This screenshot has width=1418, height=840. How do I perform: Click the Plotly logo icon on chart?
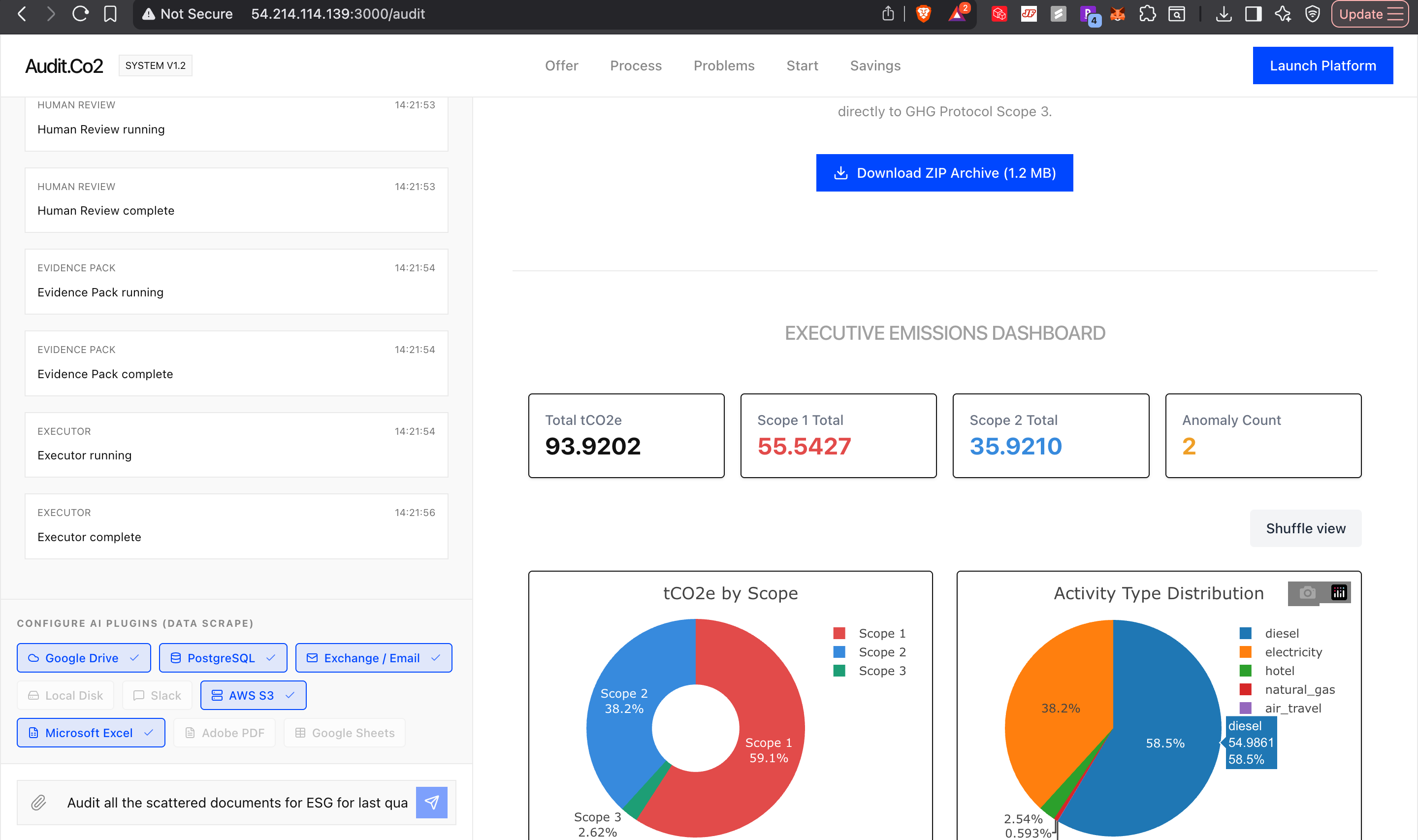1338,593
